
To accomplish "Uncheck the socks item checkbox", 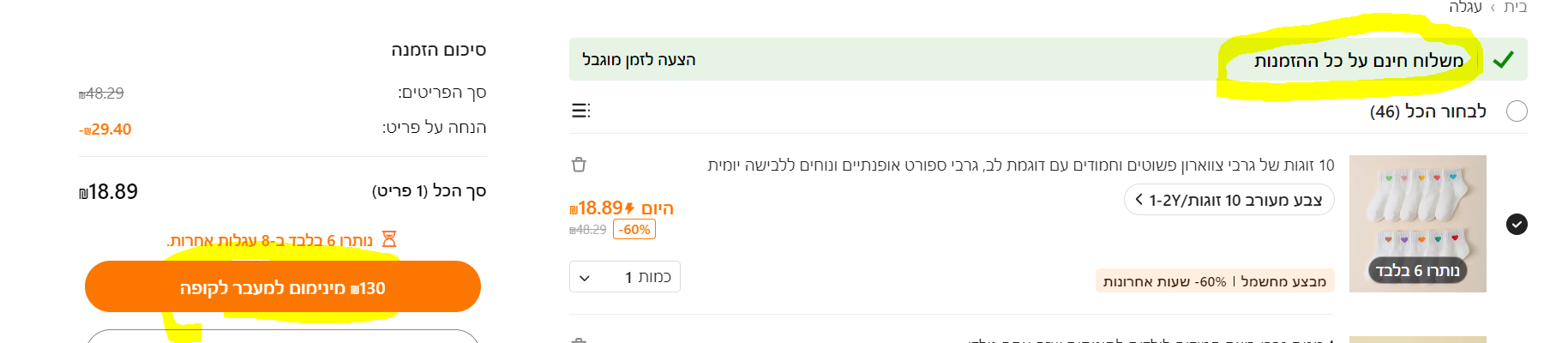I will coord(1517,225).
